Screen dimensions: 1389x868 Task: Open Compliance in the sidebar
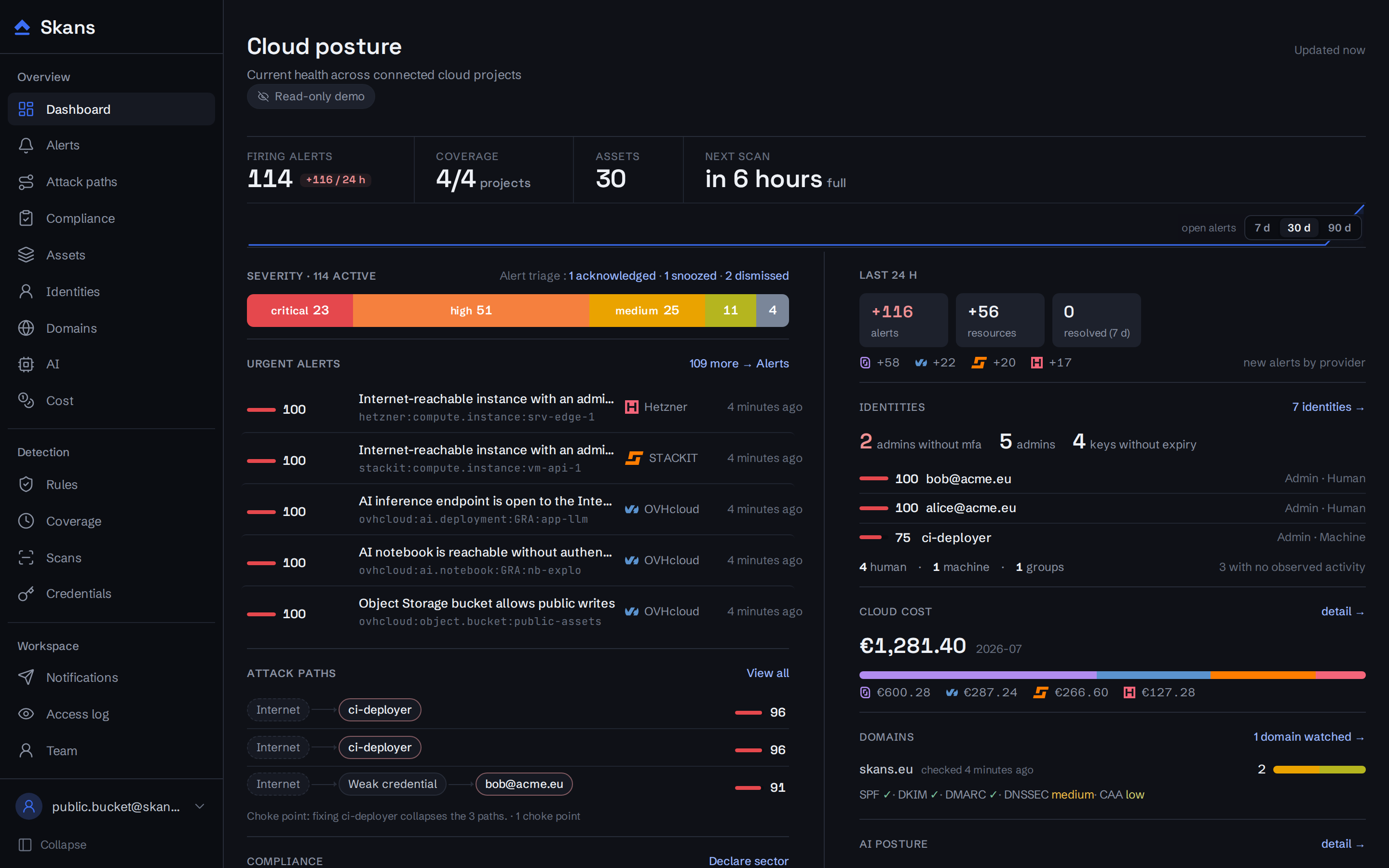coord(111,218)
